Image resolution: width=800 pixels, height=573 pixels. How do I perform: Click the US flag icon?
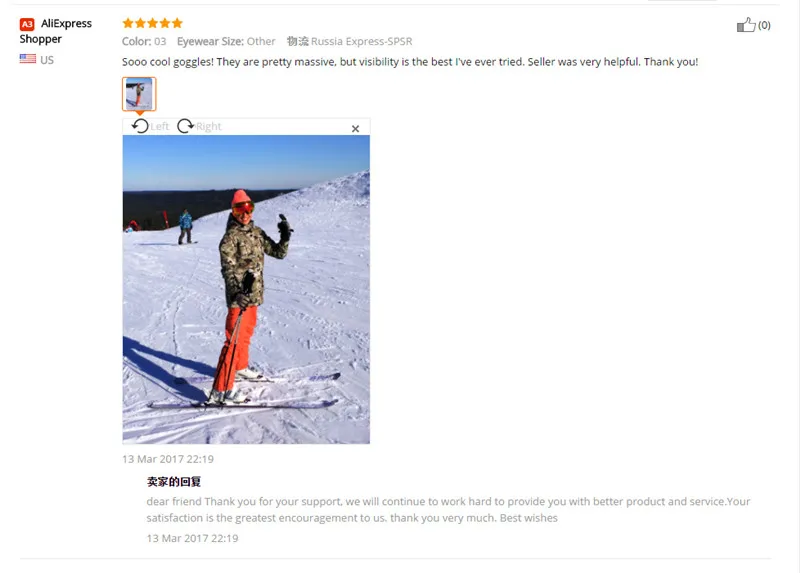pos(28,59)
